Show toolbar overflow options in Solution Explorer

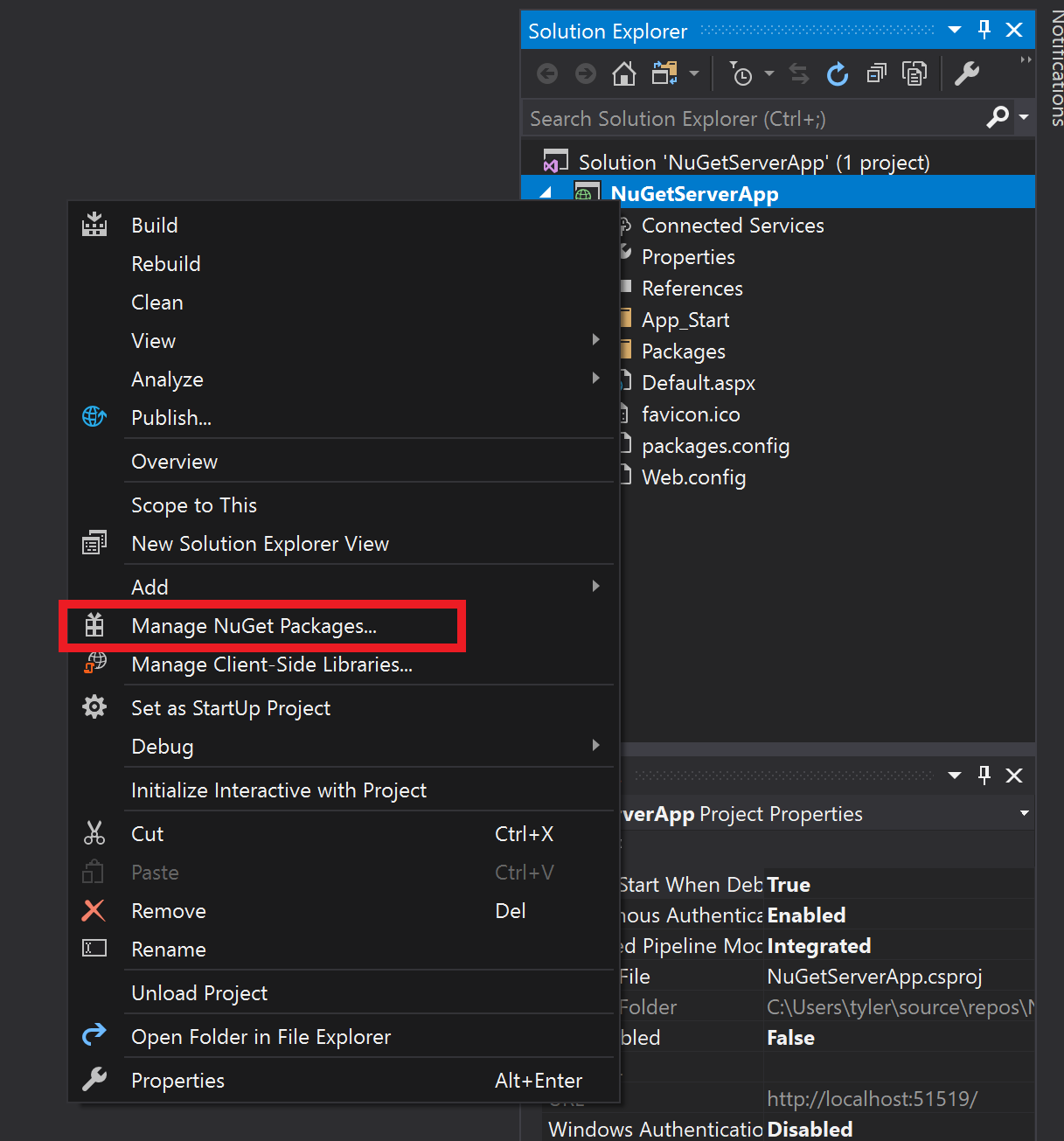tap(1026, 59)
